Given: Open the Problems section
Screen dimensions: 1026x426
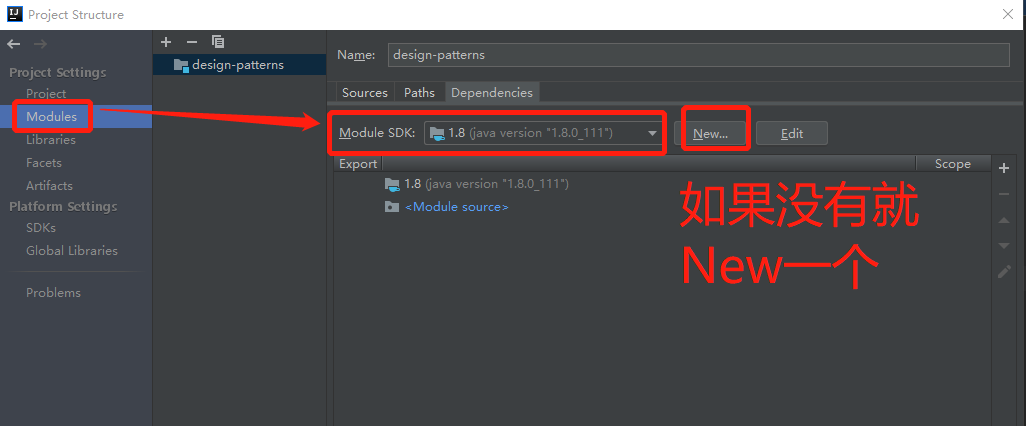Looking at the screenshot, I should point(53,293).
